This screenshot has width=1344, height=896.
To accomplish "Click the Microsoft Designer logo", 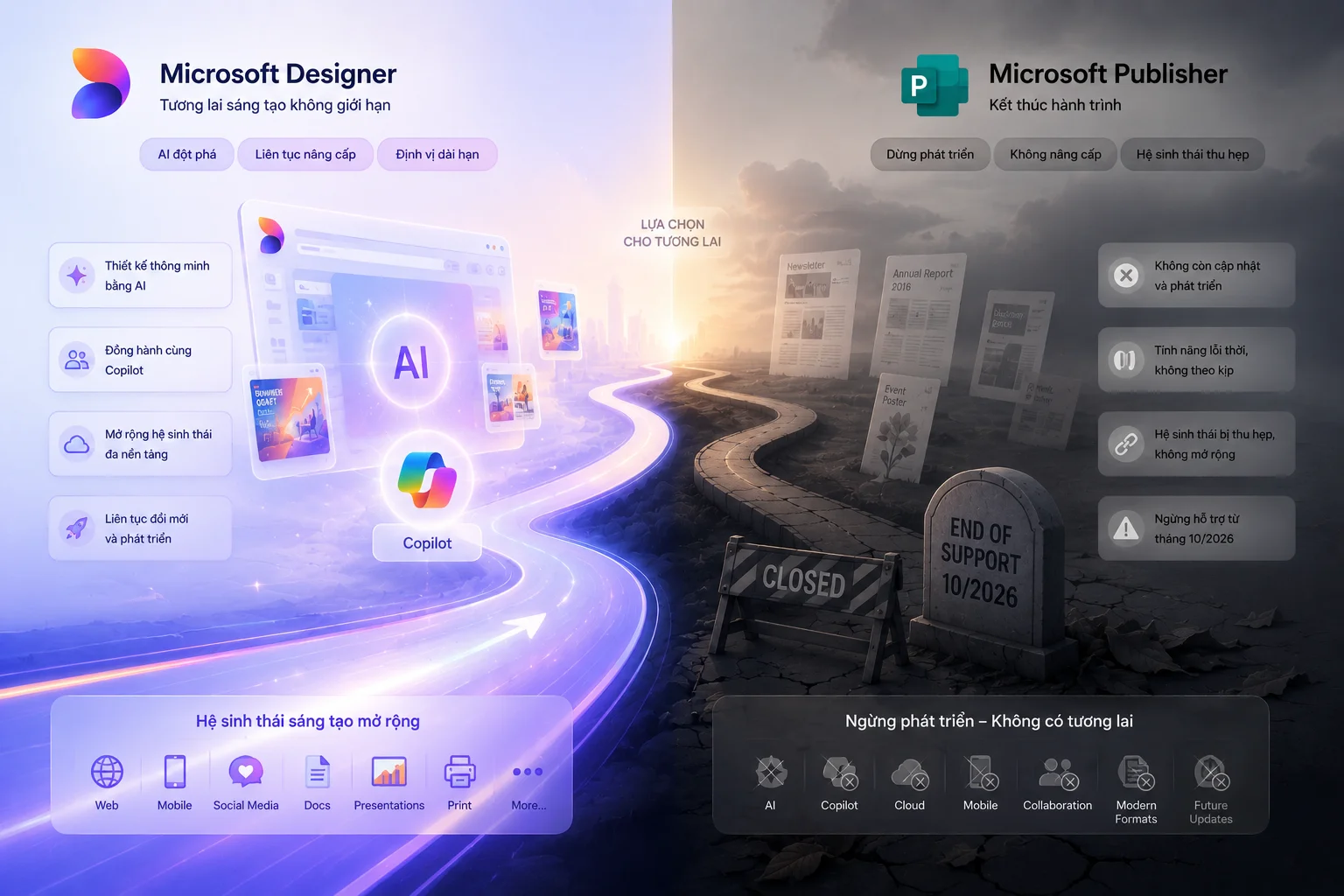I will click(x=101, y=84).
